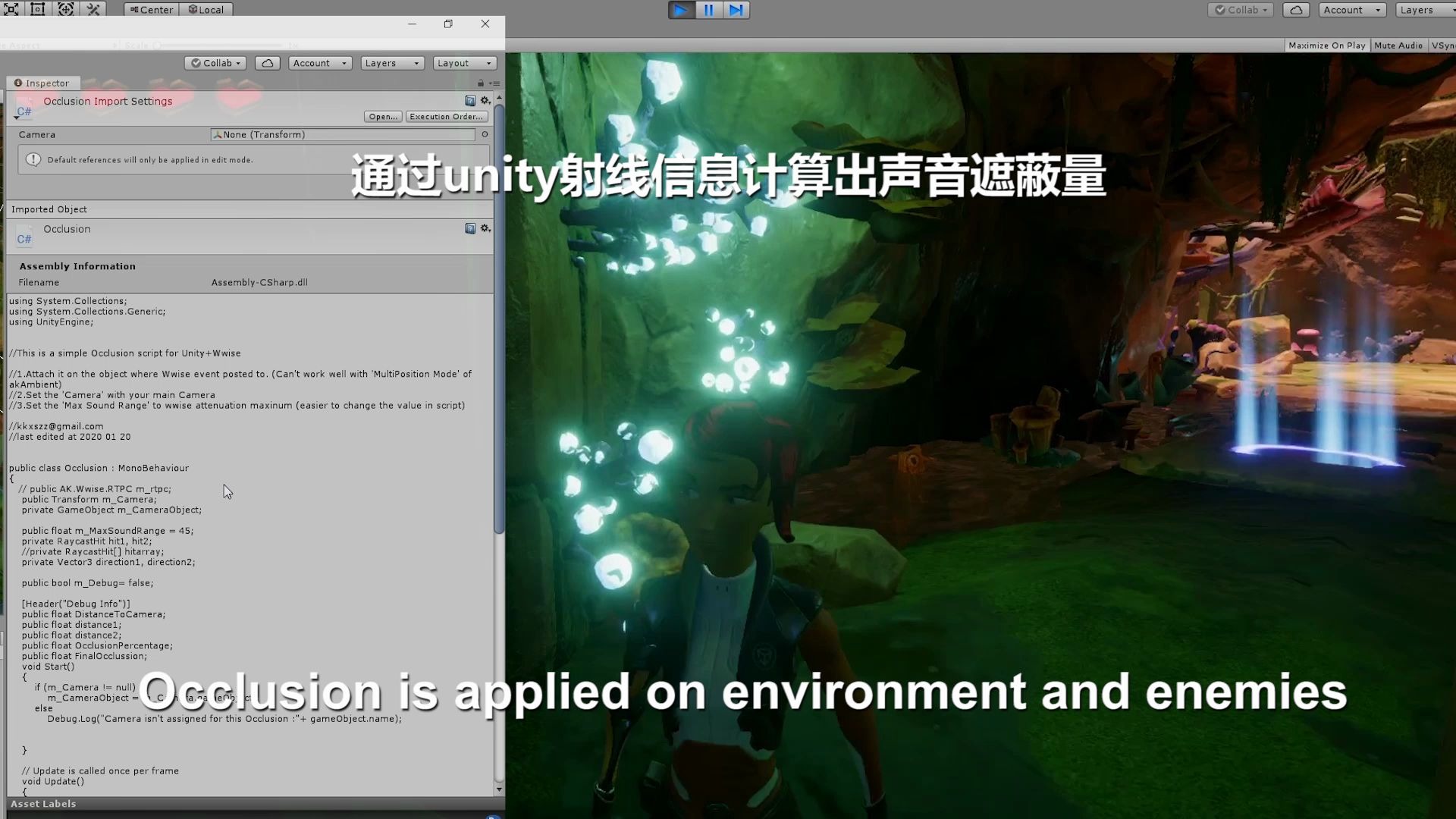Open the Layers dropdown

tap(391, 63)
